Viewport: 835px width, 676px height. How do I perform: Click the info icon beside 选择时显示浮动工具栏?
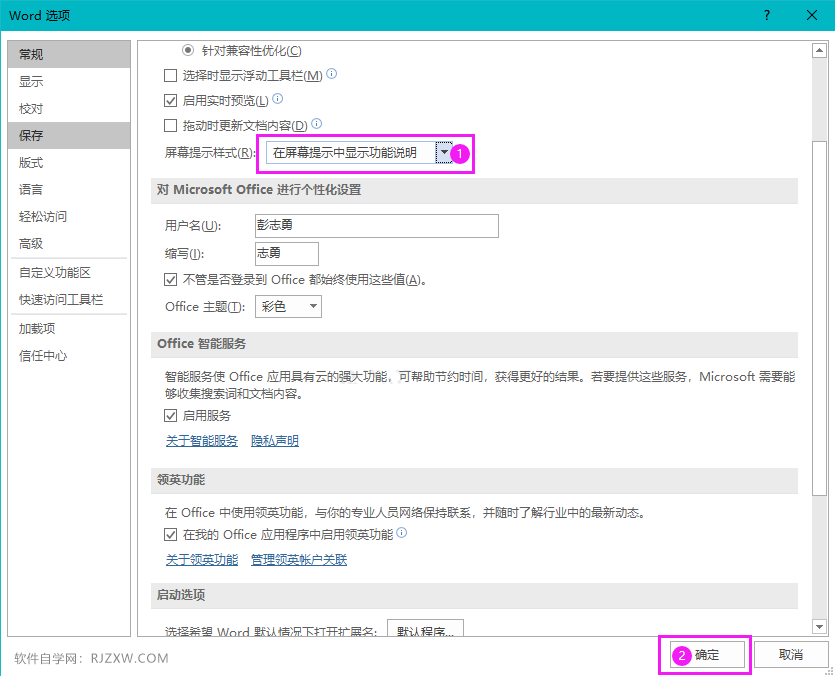pyautogui.click(x=330, y=74)
